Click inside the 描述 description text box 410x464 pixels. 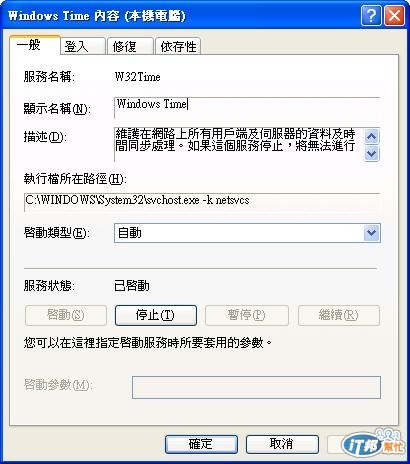coord(238,144)
